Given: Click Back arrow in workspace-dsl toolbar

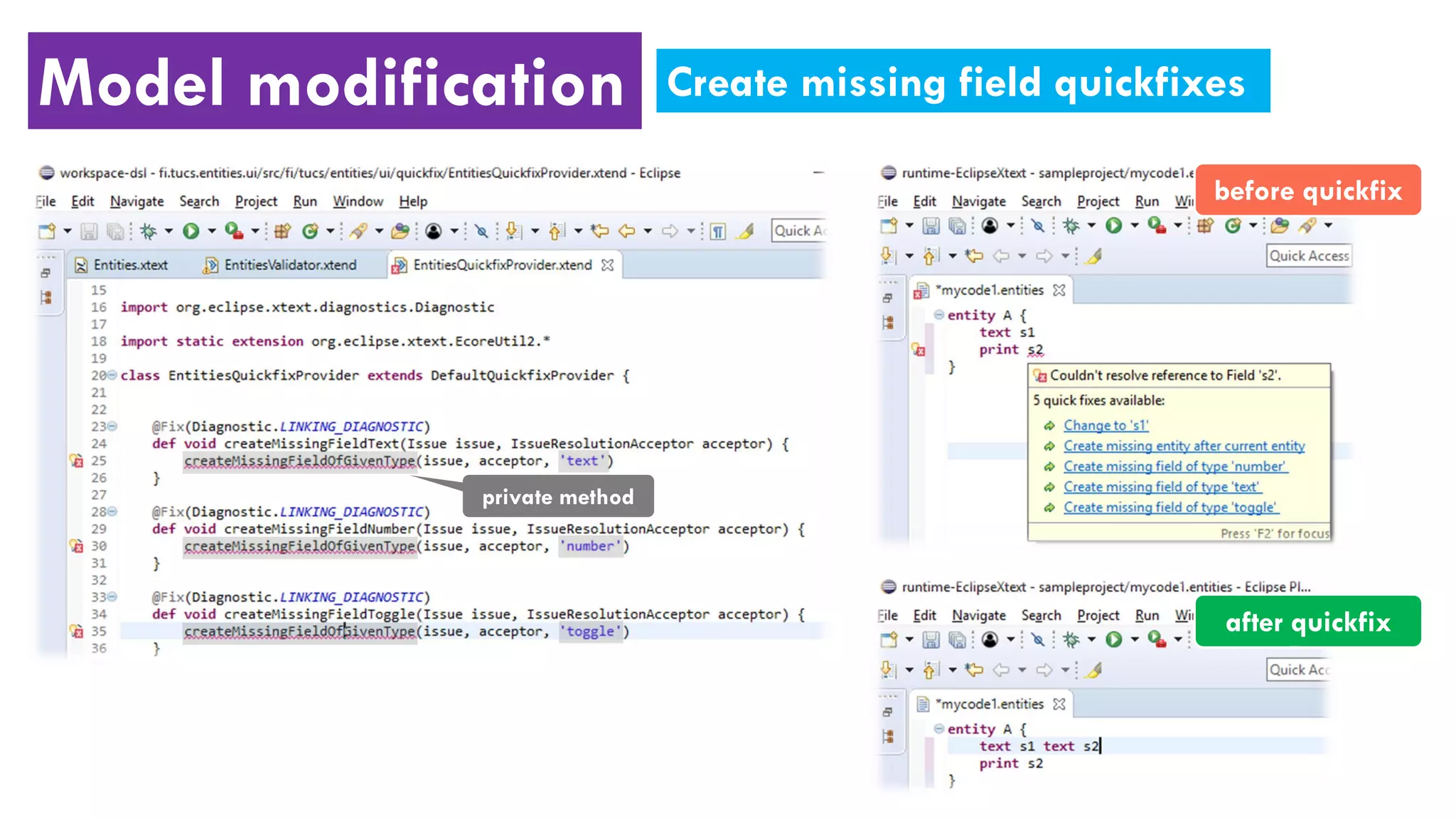Looking at the screenshot, I should [627, 231].
